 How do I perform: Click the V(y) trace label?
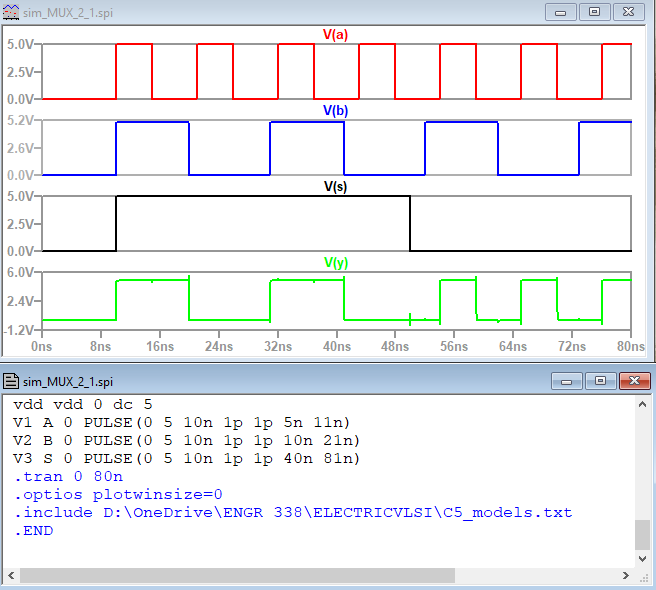(336, 262)
